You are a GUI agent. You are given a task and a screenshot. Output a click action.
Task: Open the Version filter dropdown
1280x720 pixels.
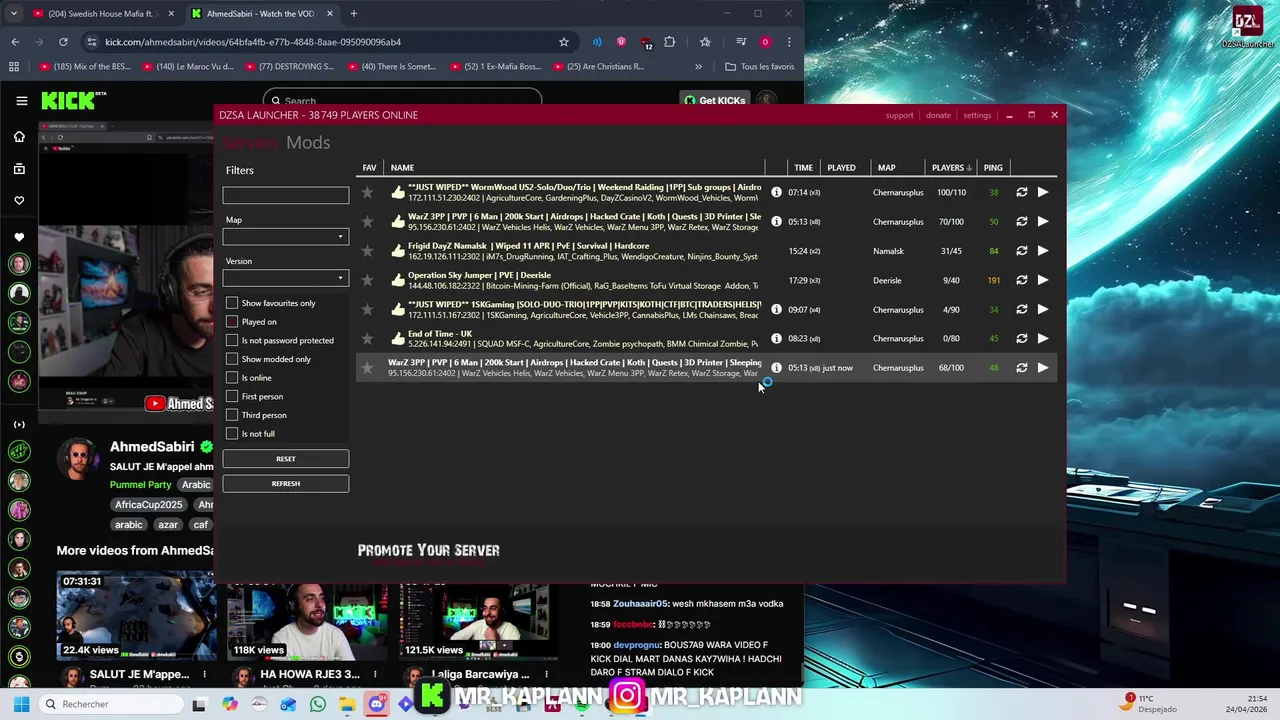click(x=285, y=278)
